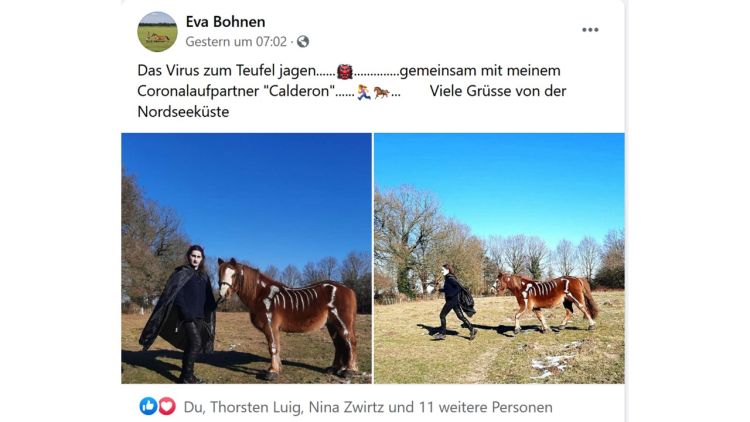This screenshot has height=422, width=750.
Task: Open the right photo of woman running
Action: pyautogui.click(x=499, y=258)
